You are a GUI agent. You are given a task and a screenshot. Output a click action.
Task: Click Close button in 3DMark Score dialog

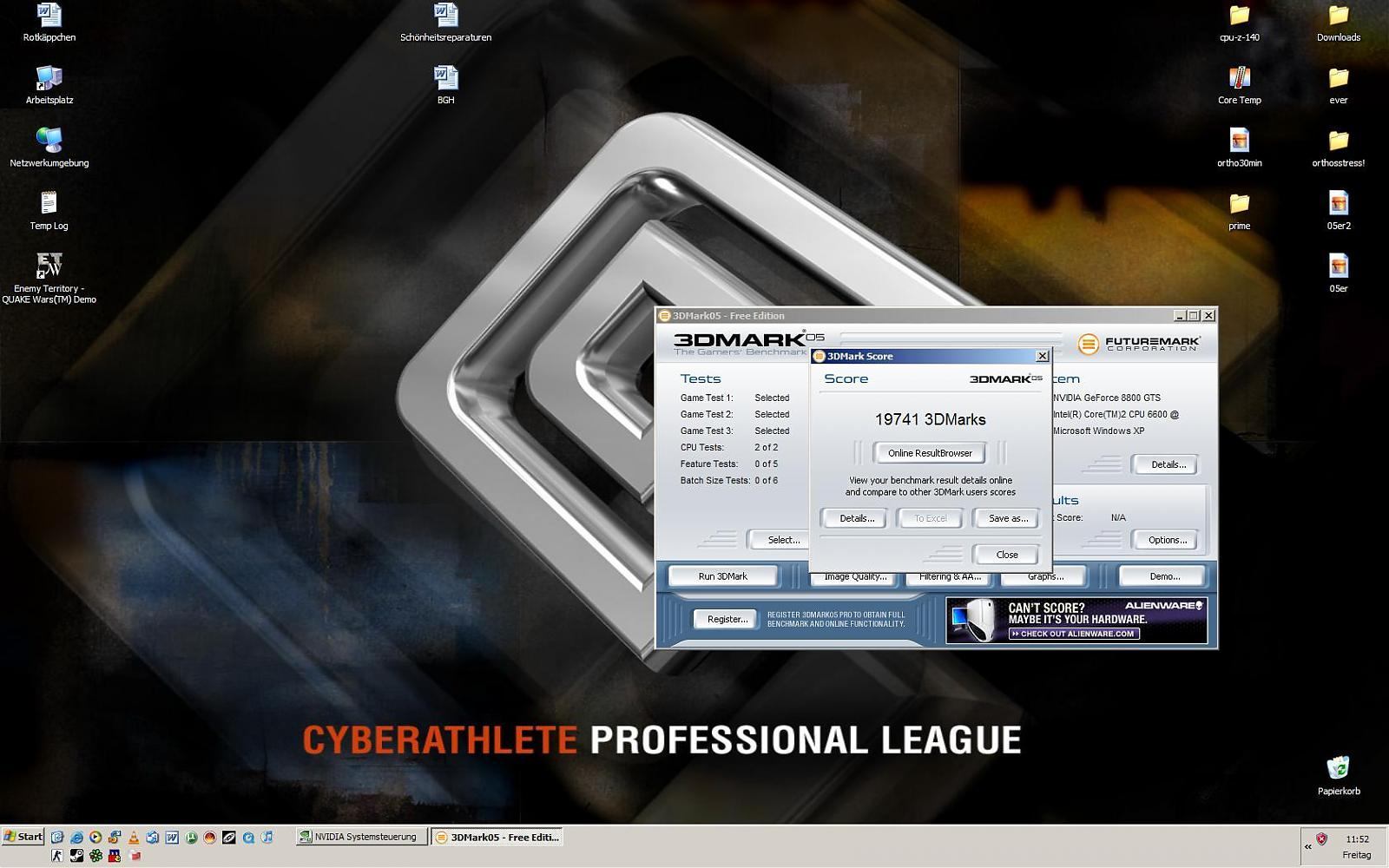(x=1007, y=555)
